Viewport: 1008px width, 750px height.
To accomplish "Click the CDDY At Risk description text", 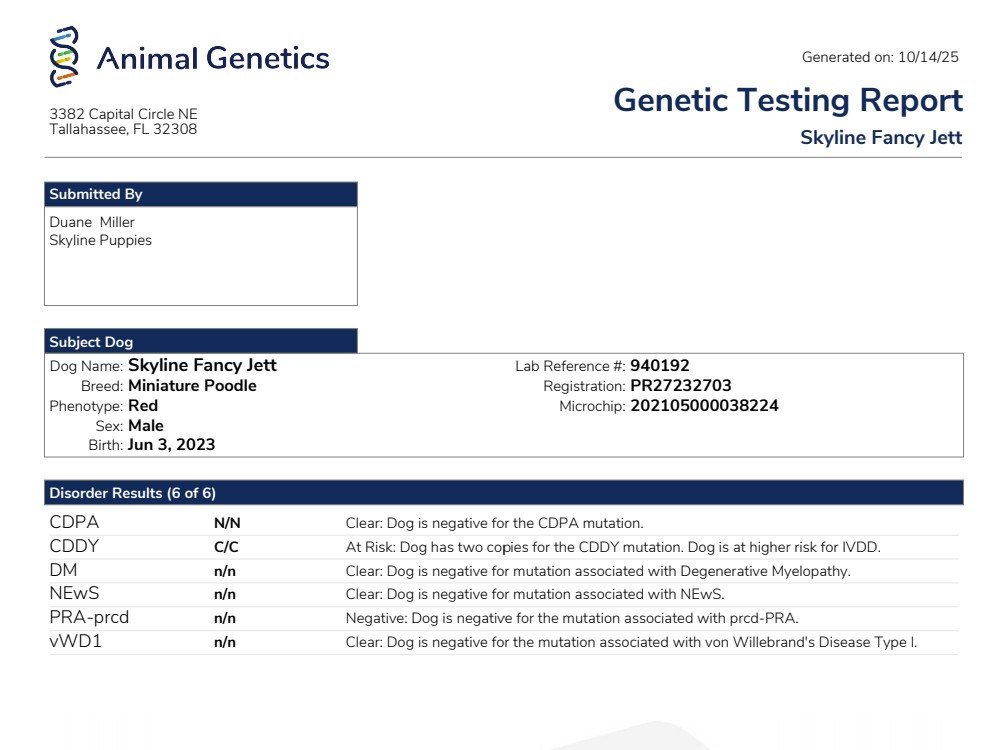I will 612,547.
